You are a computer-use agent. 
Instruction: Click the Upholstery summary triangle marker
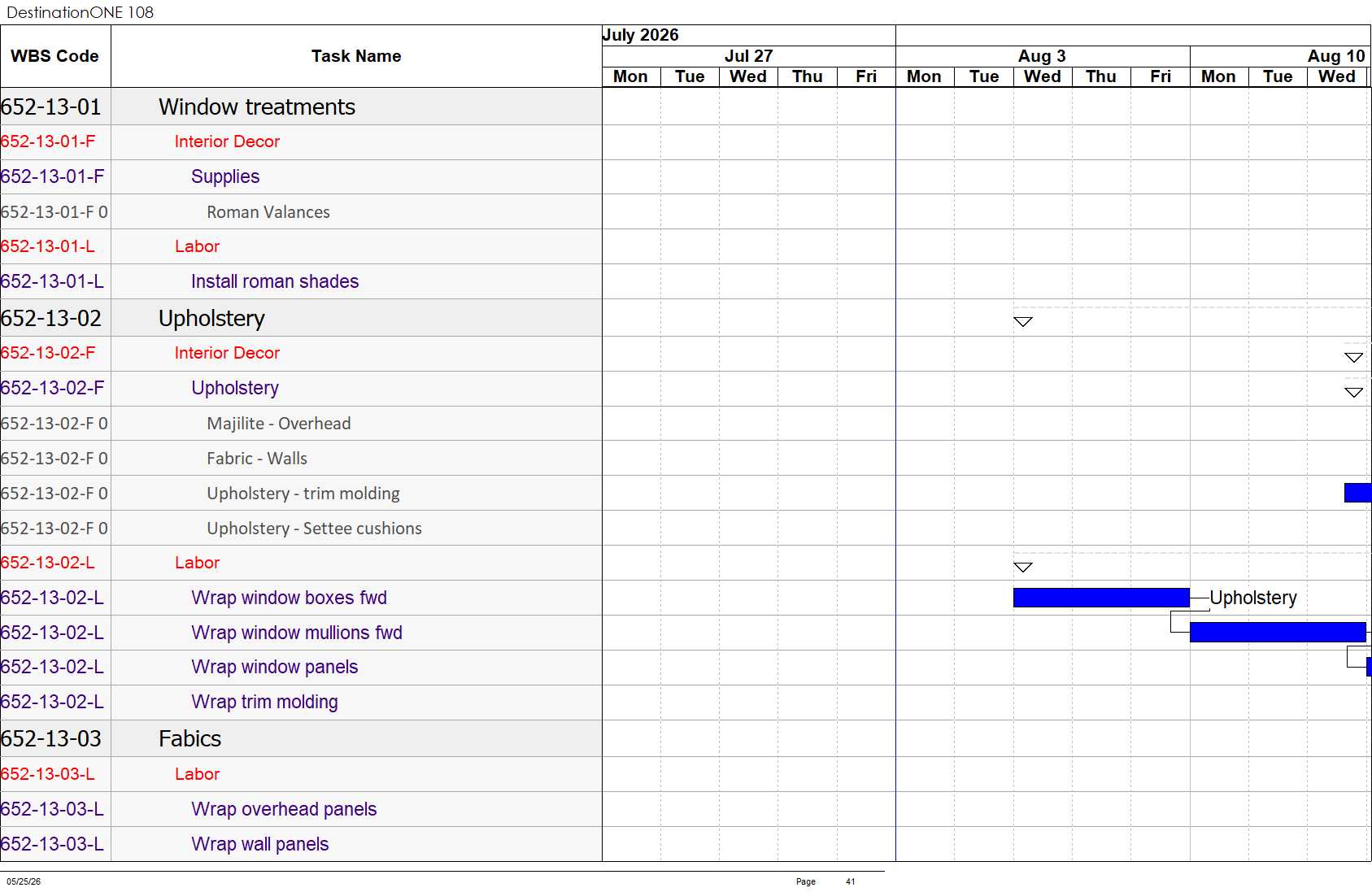1023,321
